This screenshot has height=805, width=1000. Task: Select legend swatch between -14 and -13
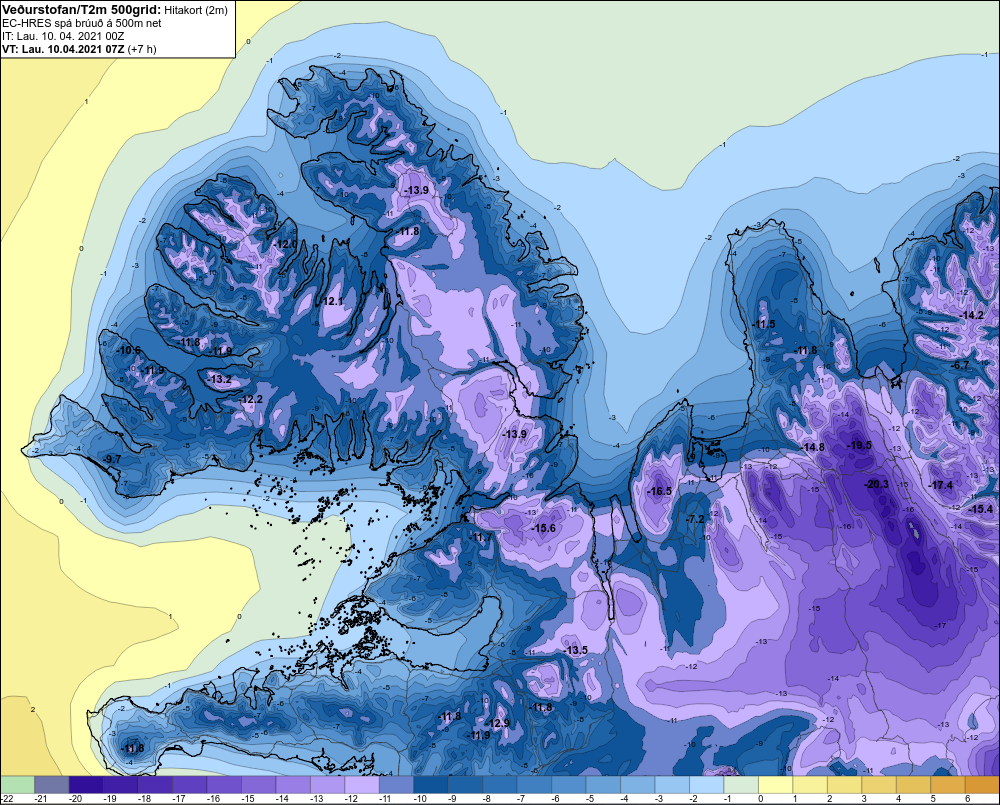(x=293, y=785)
